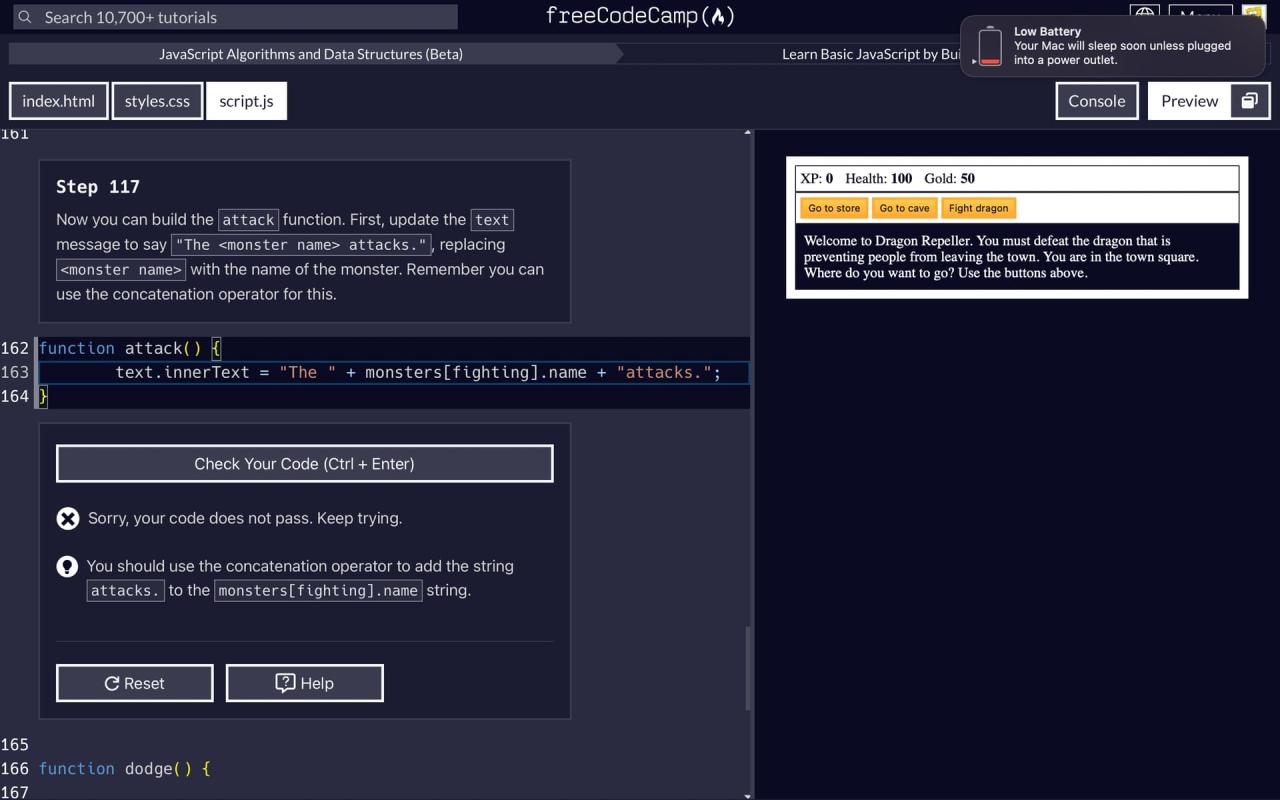Click the JavaScript Algorithms breadcrumb header
Screen dimensions: 1280x800
tap(311, 54)
